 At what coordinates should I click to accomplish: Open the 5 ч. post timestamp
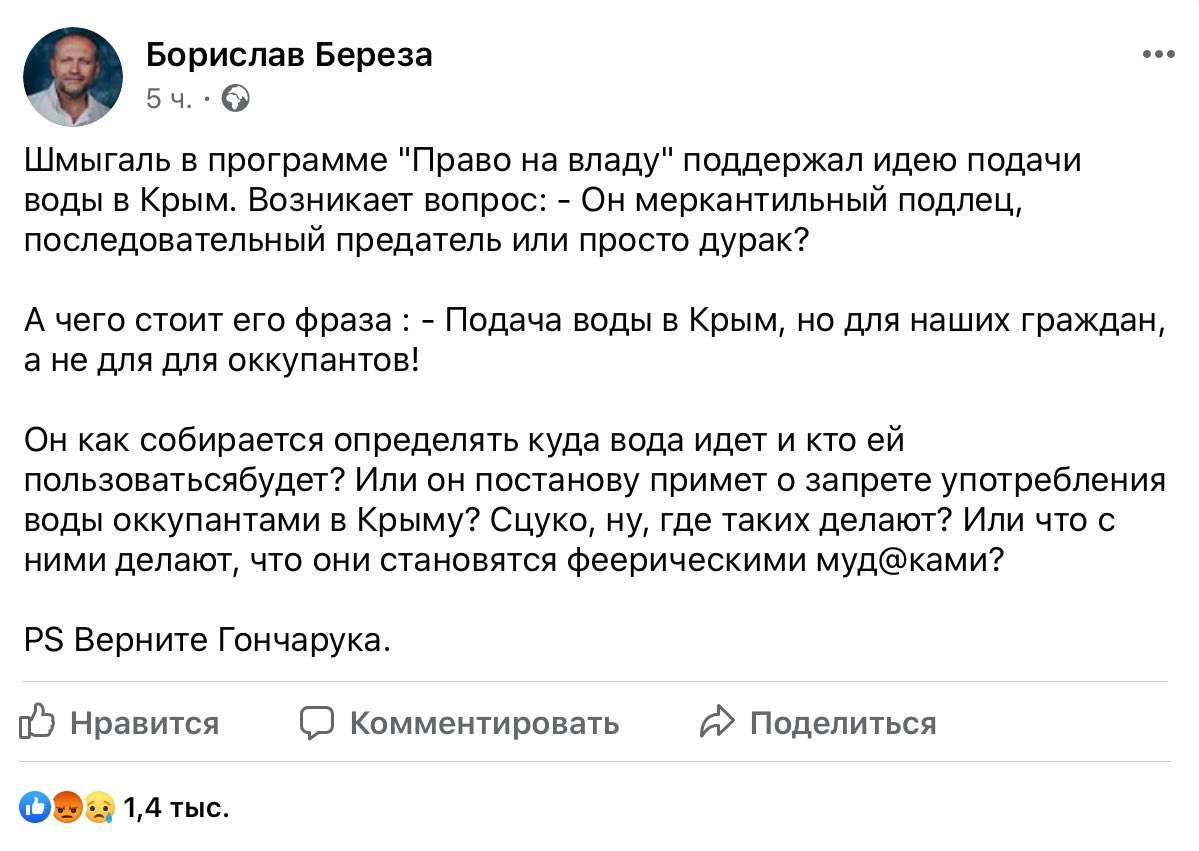pyautogui.click(x=169, y=99)
